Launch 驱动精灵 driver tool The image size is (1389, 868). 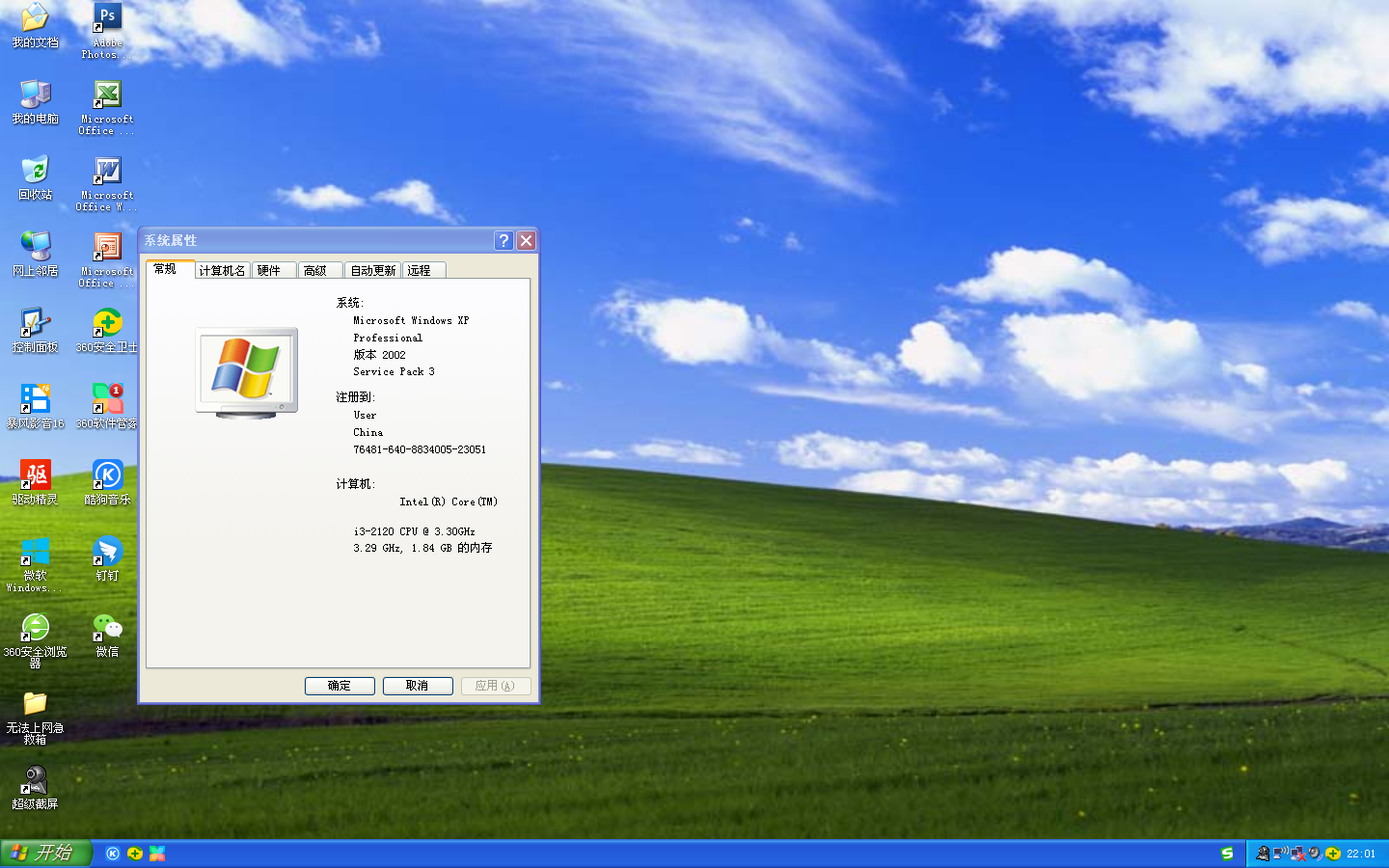[35, 476]
